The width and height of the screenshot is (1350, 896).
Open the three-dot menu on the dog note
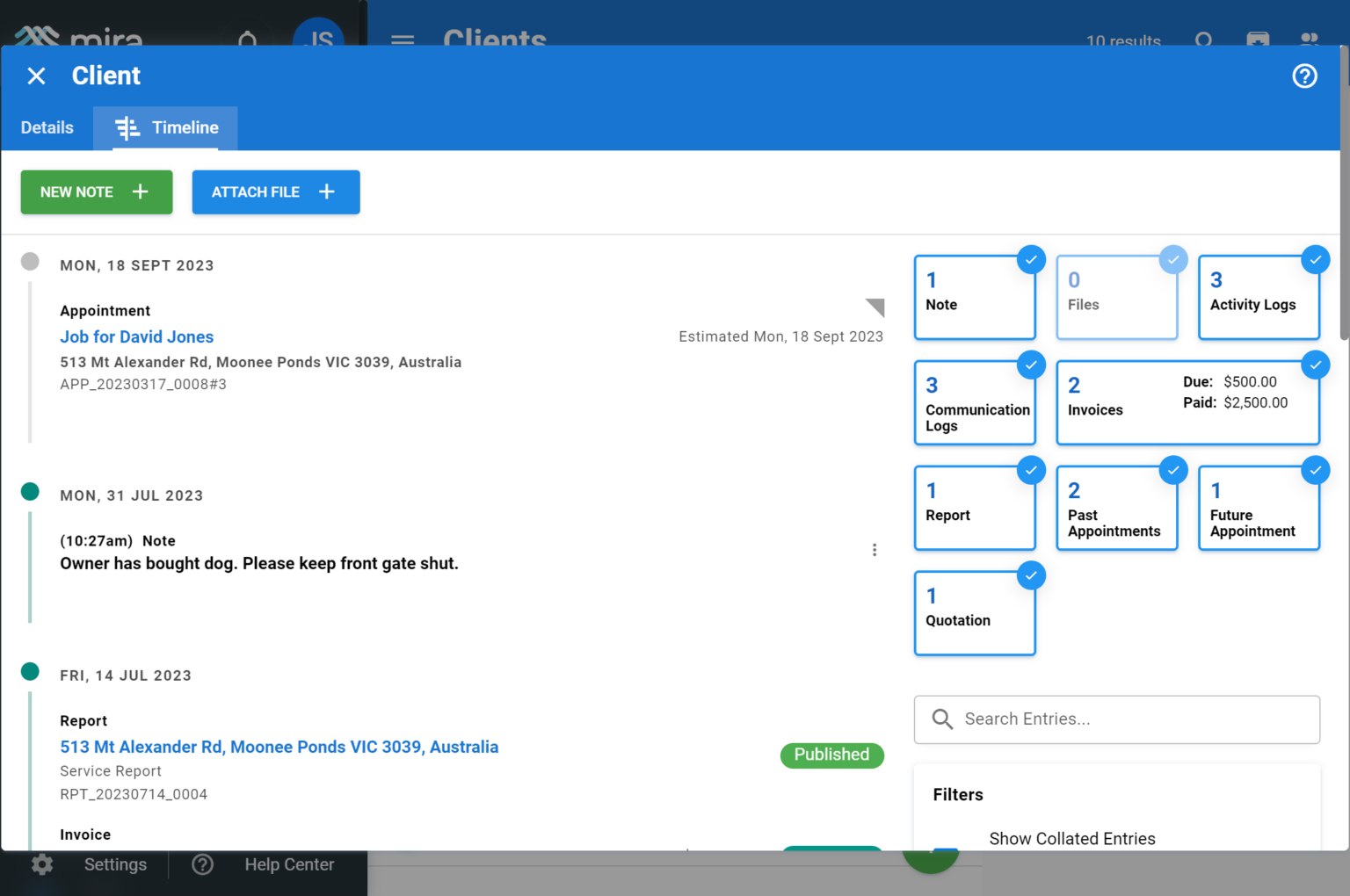coord(875,549)
